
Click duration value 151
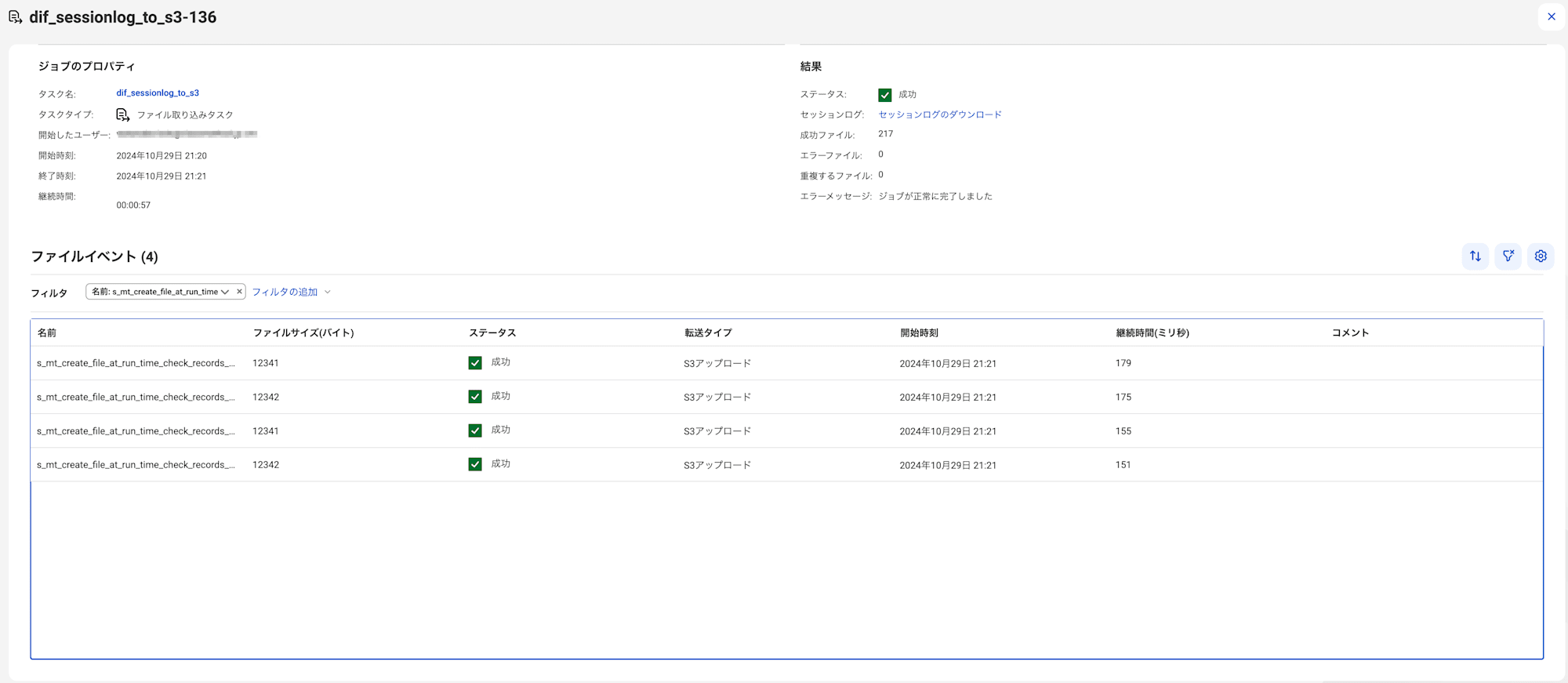1123,464
